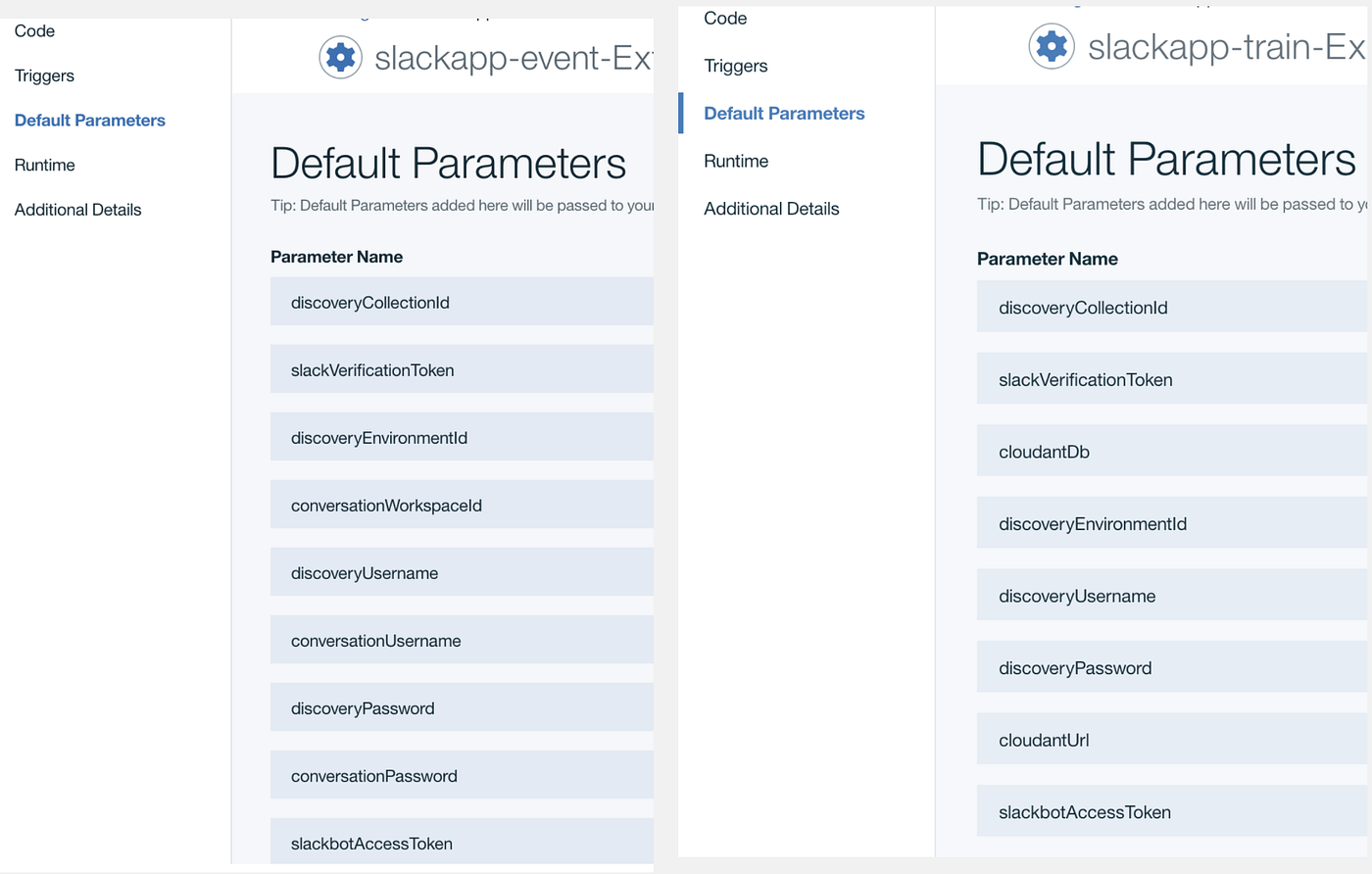Click the gear icon beside slackapp-train-Ex title
The image size is (1372, 874).
[x=1051, y=46]
